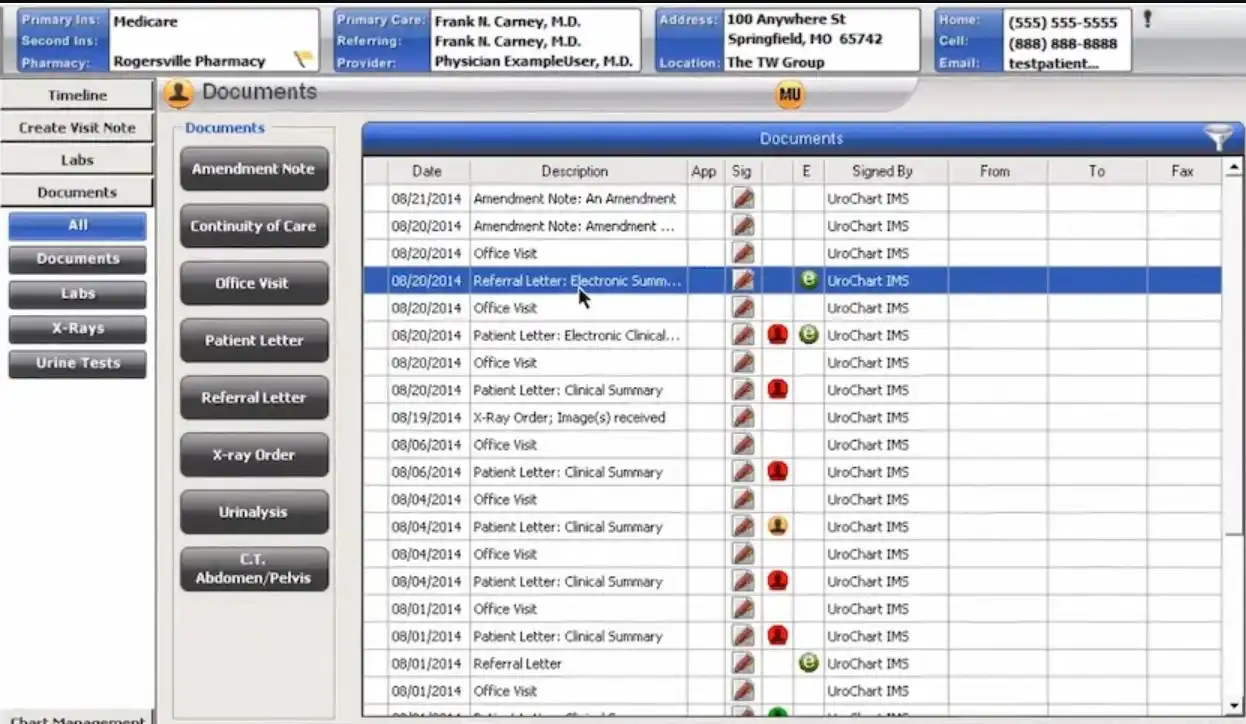Click the person icon in the Documents header
Screen dimensions: 1246x724
pyautogui.click(x=177, y=92)
